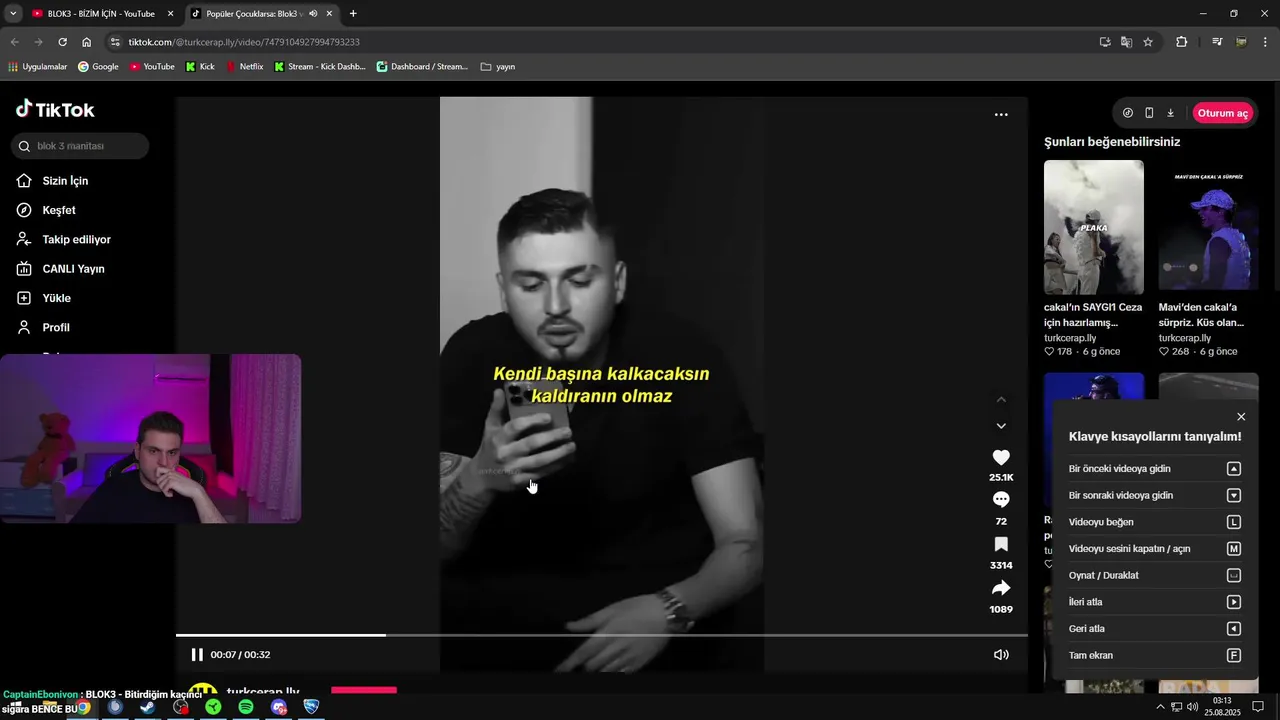Open tab search dropdown arrow
This screenshot has height=720, width=1280.
13,14
